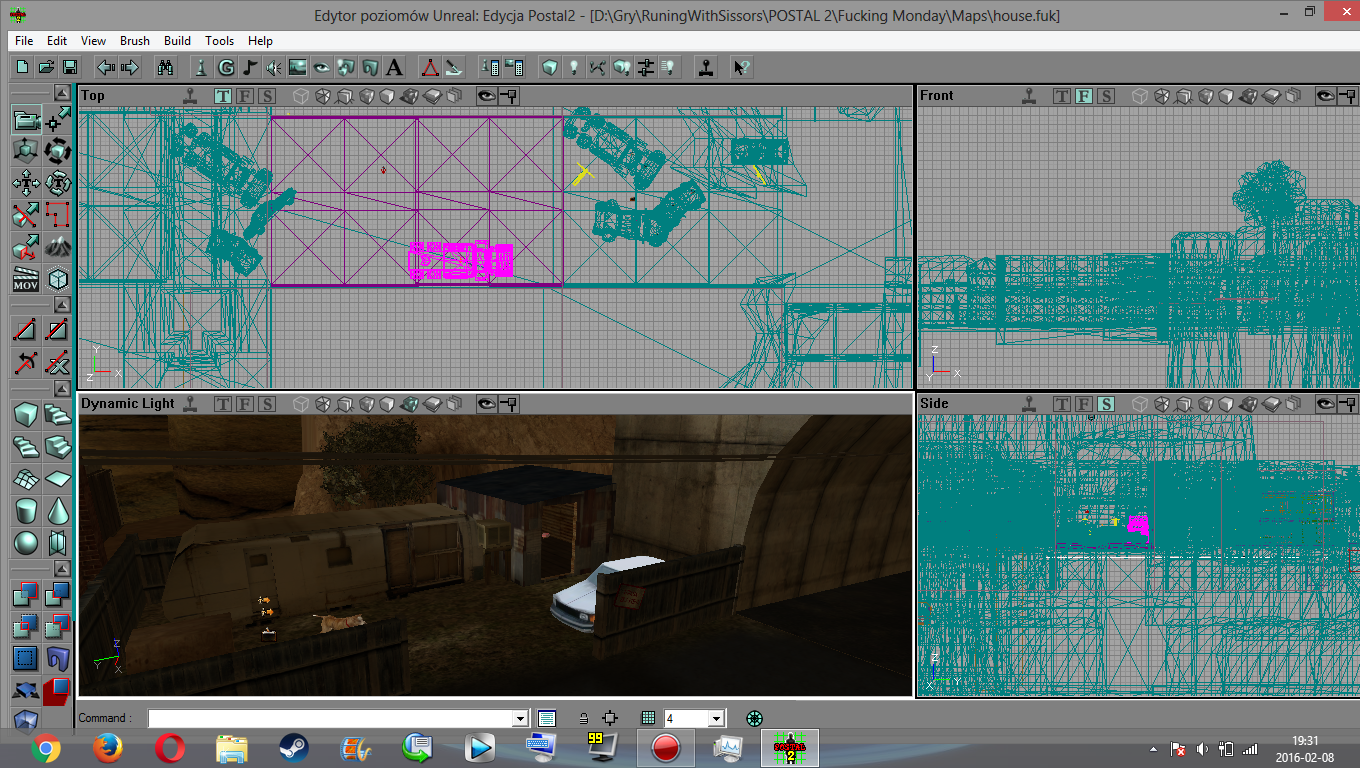Click the context help pointer icon
1360x768 pixels.
click(x=741, y=67)
